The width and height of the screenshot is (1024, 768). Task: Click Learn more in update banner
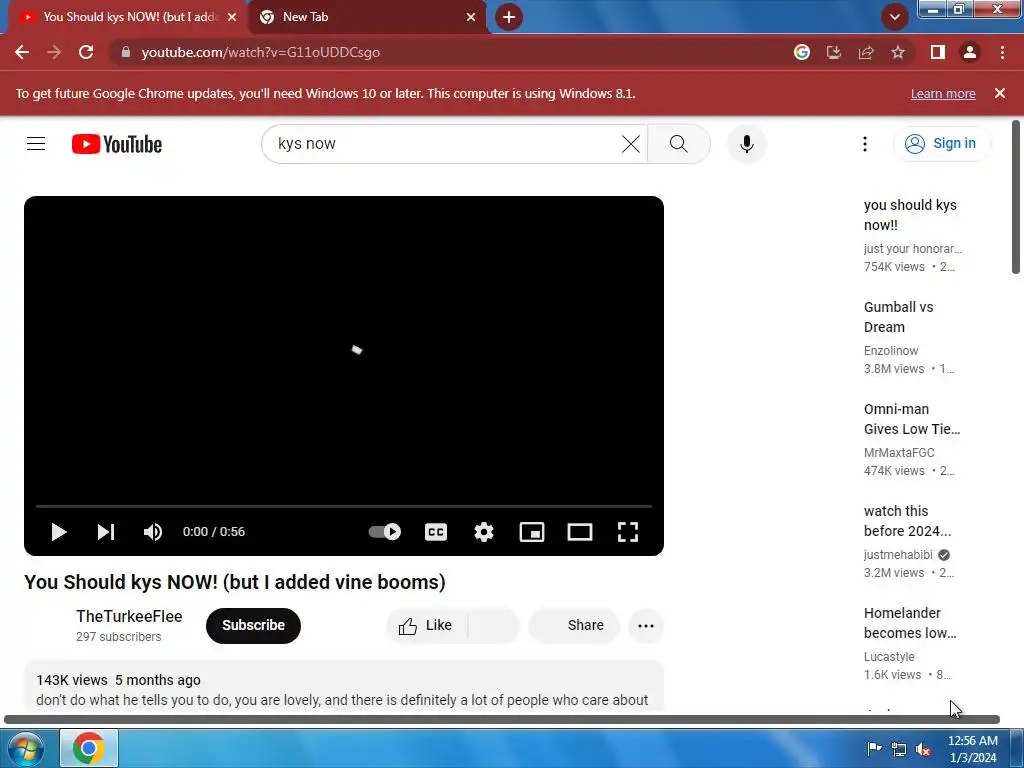click(x=943, y=93)
